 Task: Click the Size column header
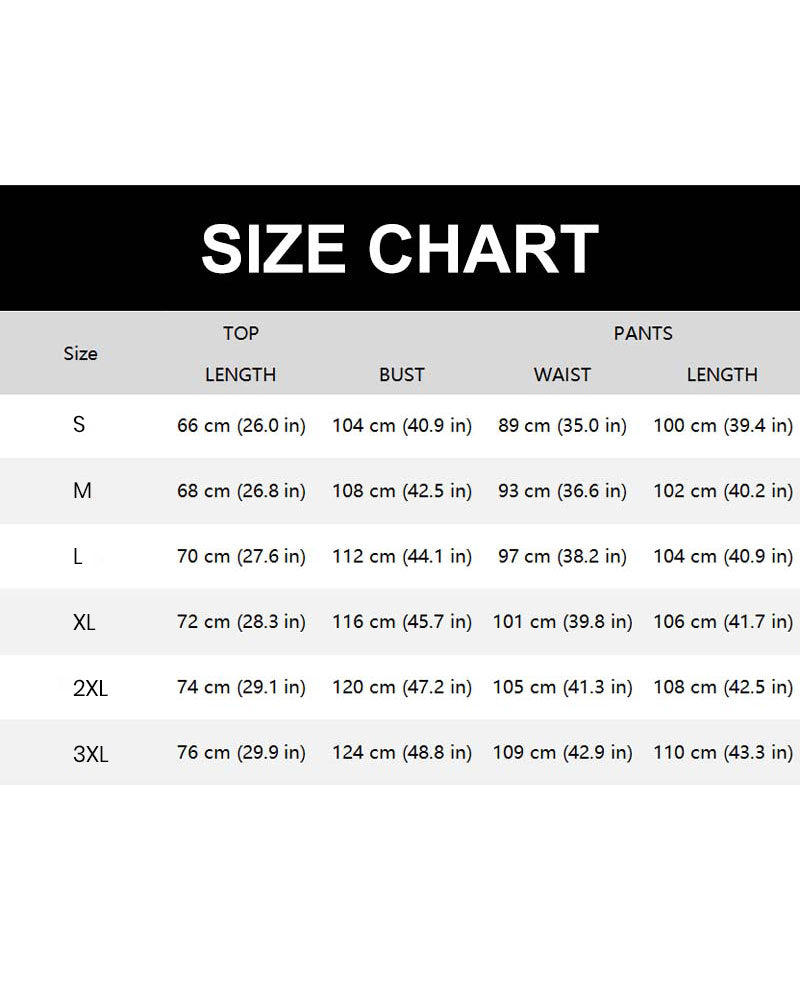[81, 354]
